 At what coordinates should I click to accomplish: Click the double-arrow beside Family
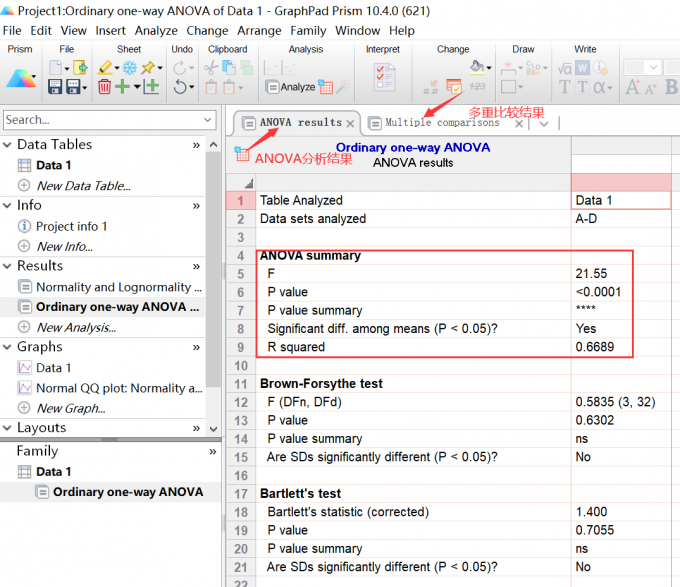click(x=212, y=451)
